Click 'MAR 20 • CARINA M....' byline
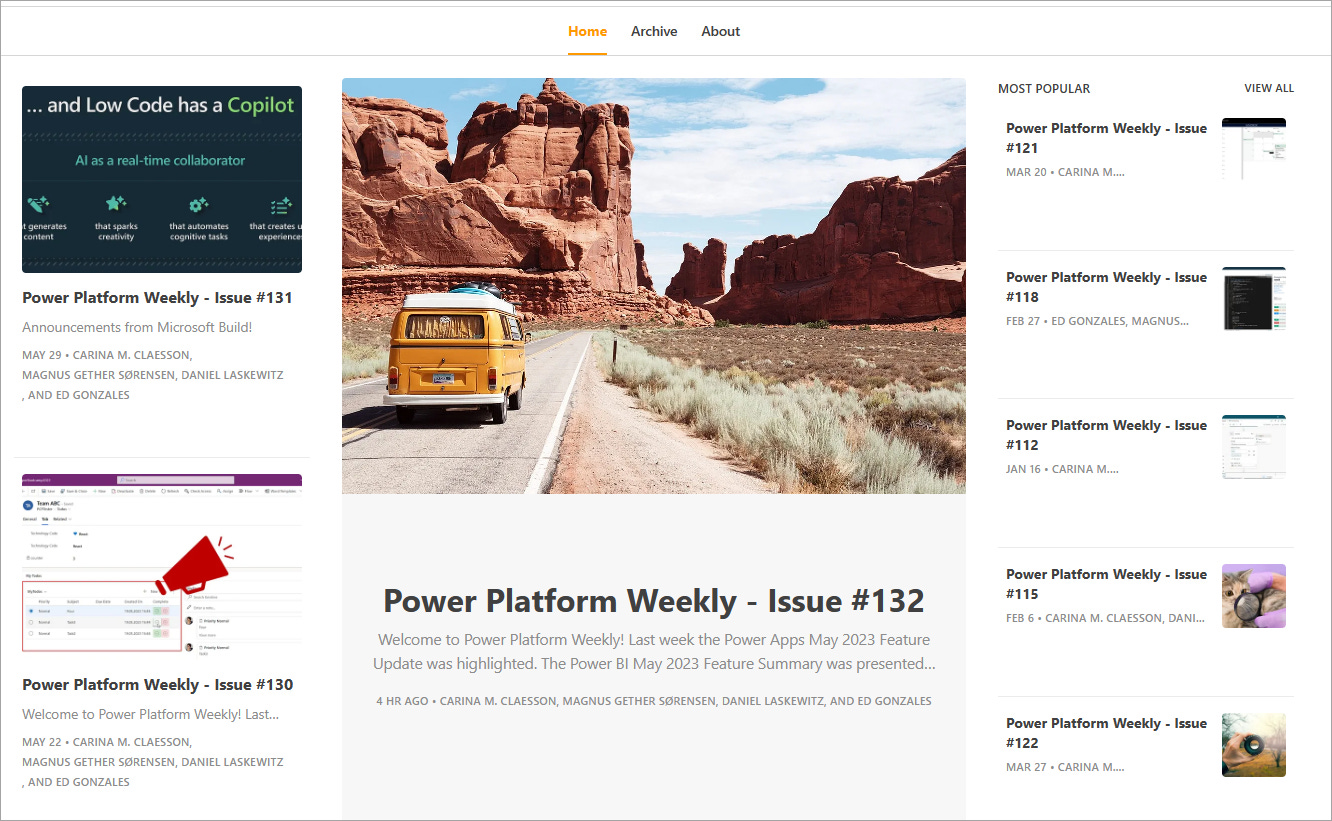Screen dimensions: 1332x821 pyautogui.click(x=1065, y=172)
